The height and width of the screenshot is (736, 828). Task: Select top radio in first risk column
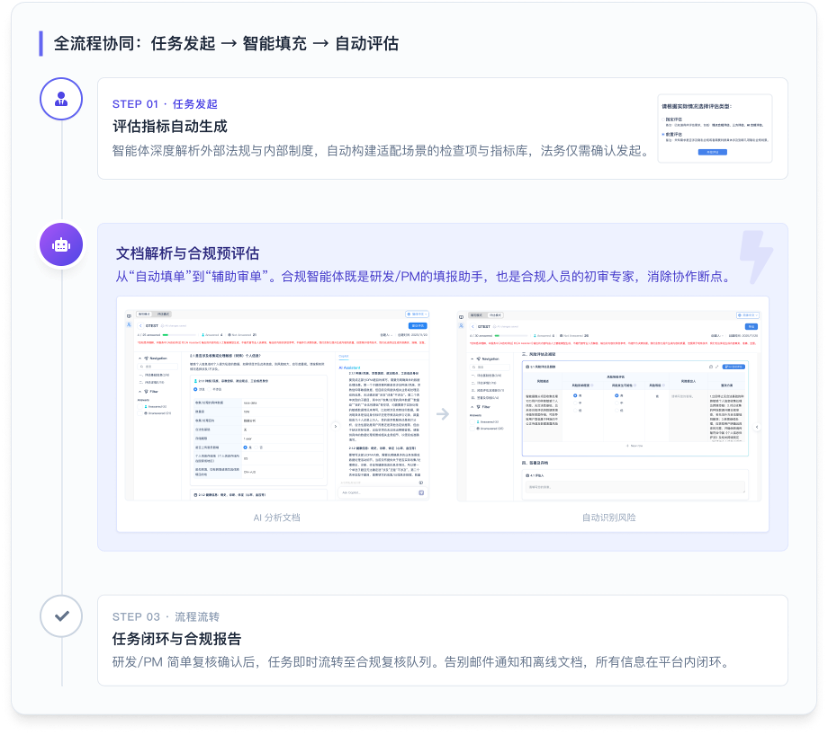[575, 395]
